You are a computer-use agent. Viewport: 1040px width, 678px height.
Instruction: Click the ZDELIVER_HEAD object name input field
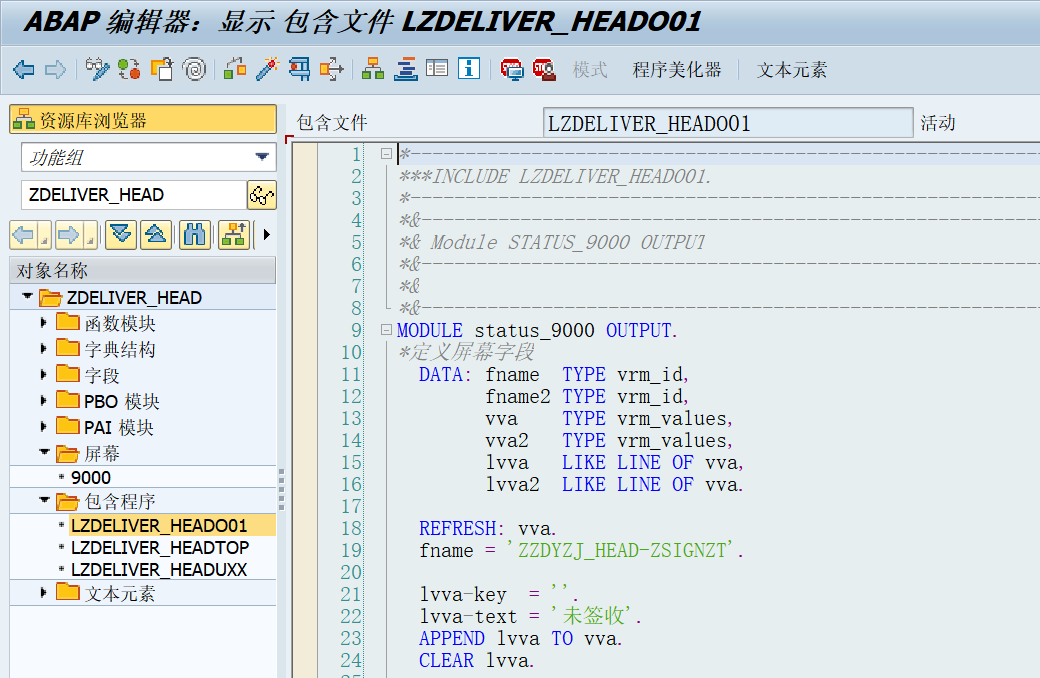pyautogui.click(x=134, y=195)
